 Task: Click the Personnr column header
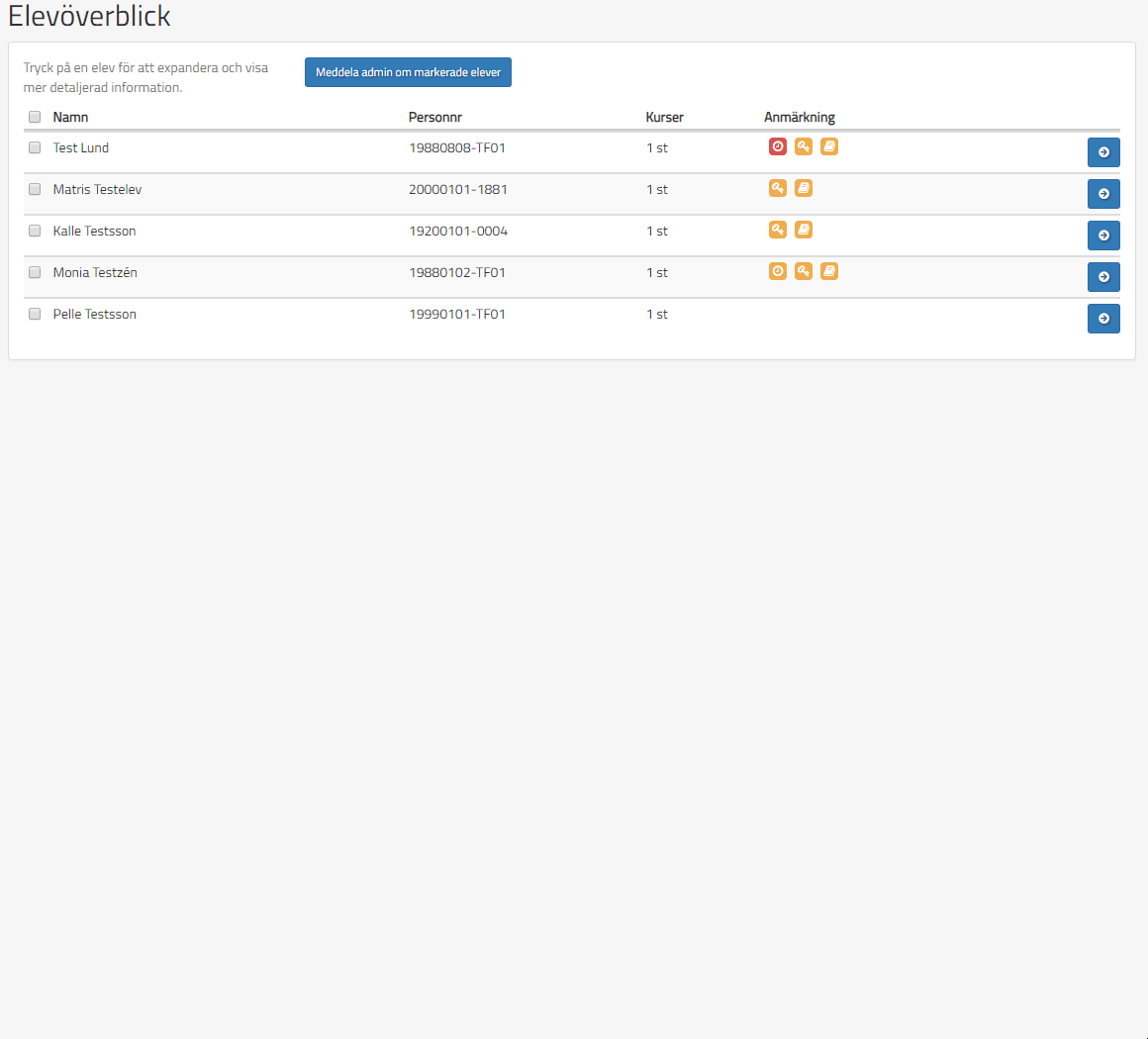coord(435,117)
